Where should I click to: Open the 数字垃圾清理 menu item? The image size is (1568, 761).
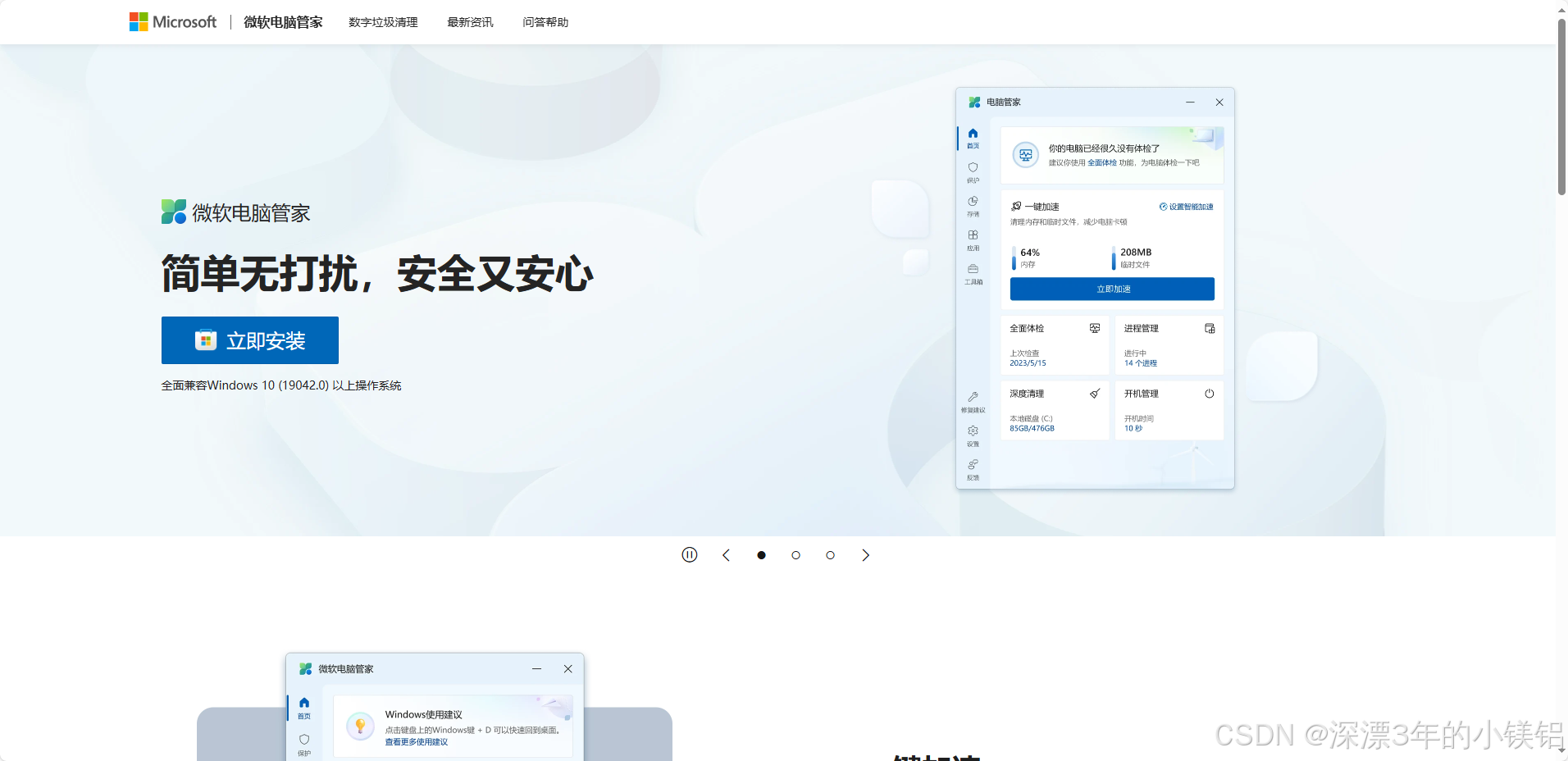click(x=383, y=22)
